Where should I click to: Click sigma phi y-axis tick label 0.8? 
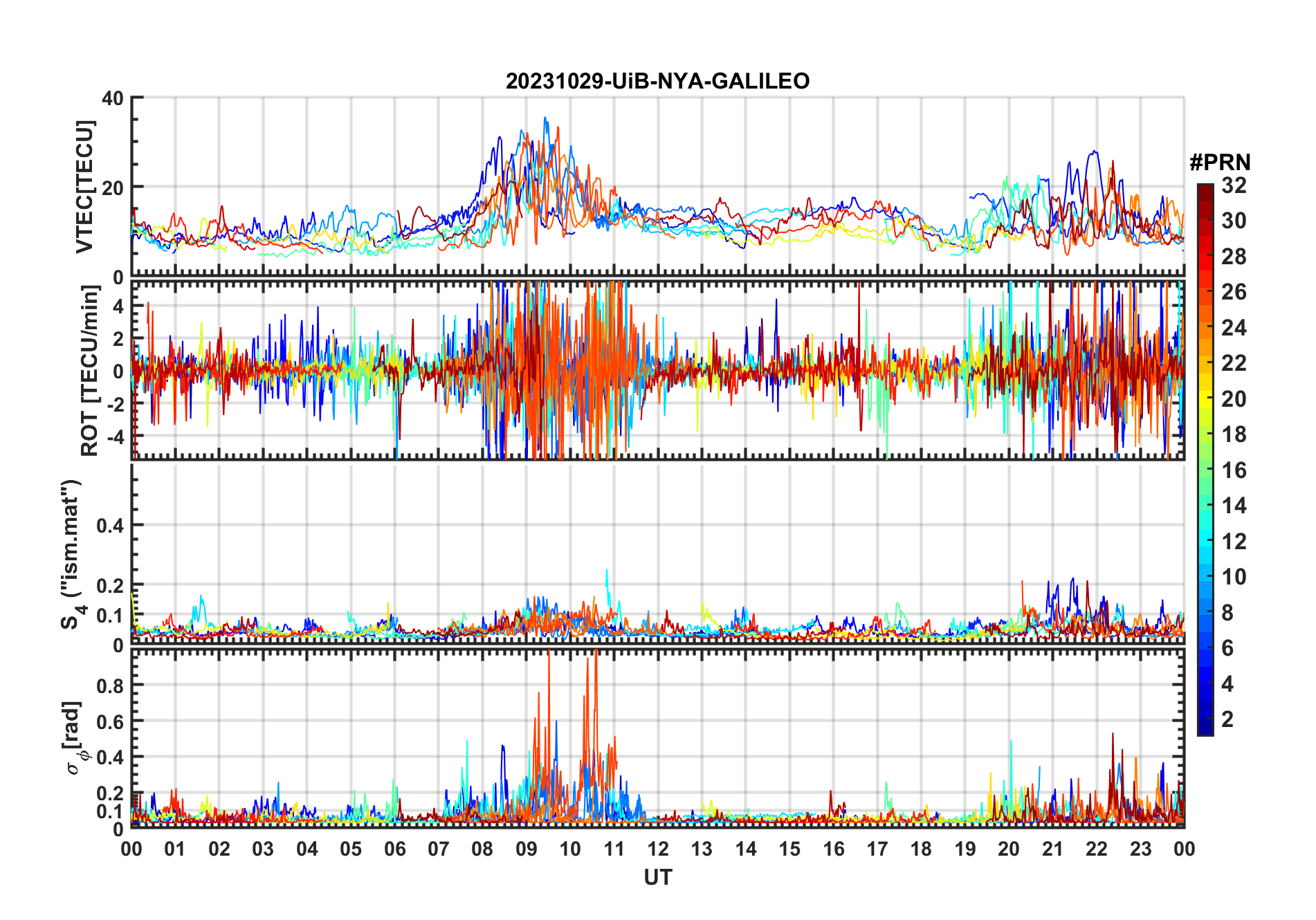[111, 686]
